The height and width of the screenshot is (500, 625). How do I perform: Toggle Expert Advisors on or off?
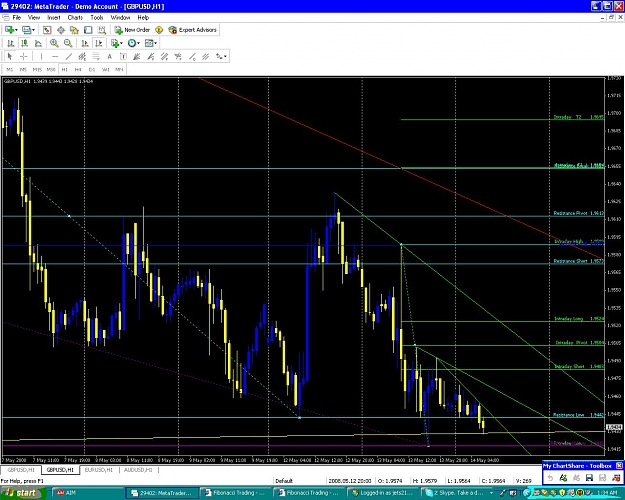click(x=193, y=30)
